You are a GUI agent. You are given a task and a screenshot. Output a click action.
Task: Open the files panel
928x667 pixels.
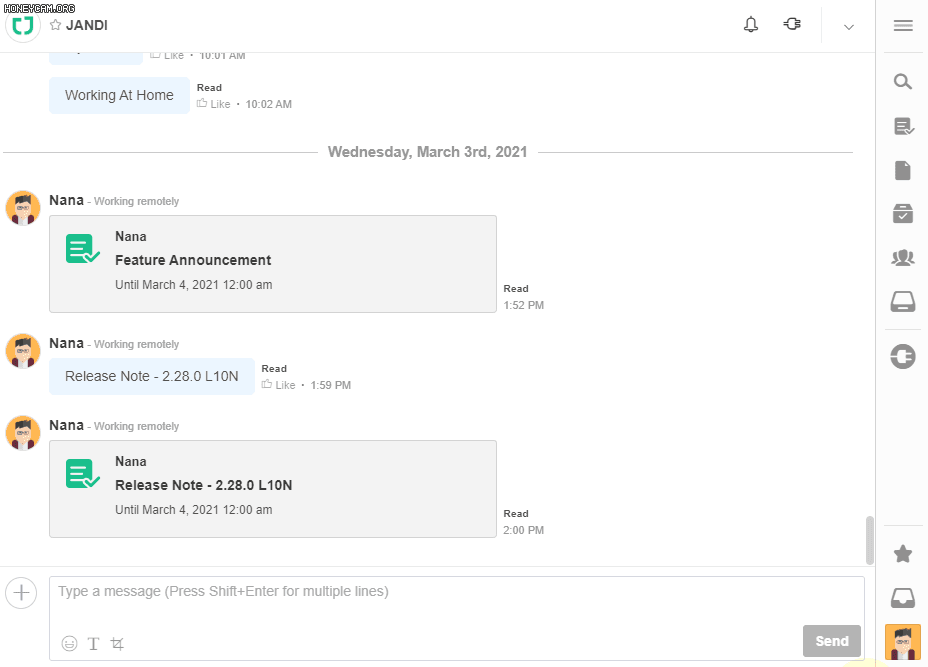903,170
